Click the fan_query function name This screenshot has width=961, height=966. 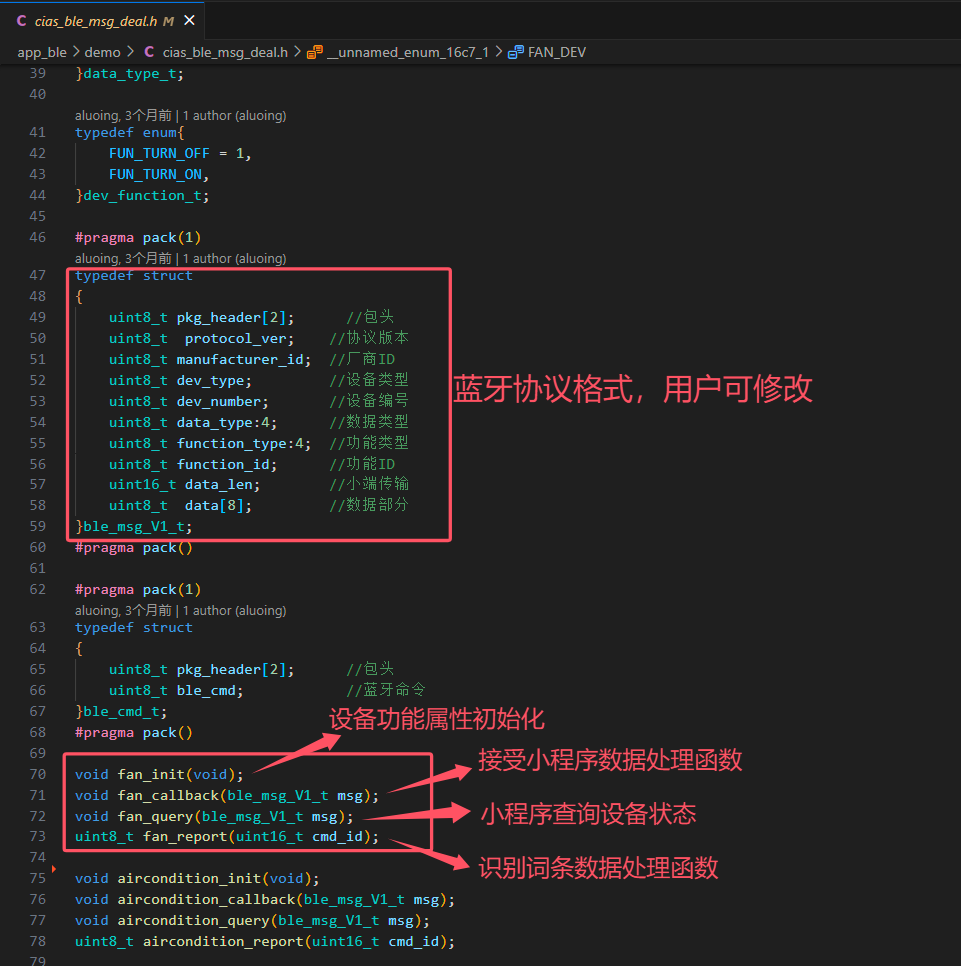[155, 816]
